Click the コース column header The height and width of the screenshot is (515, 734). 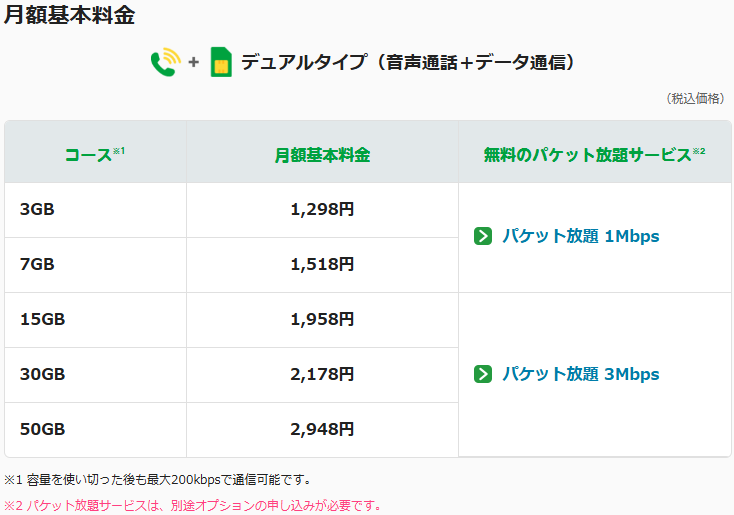pyautogui.click(x=95, y=154)
